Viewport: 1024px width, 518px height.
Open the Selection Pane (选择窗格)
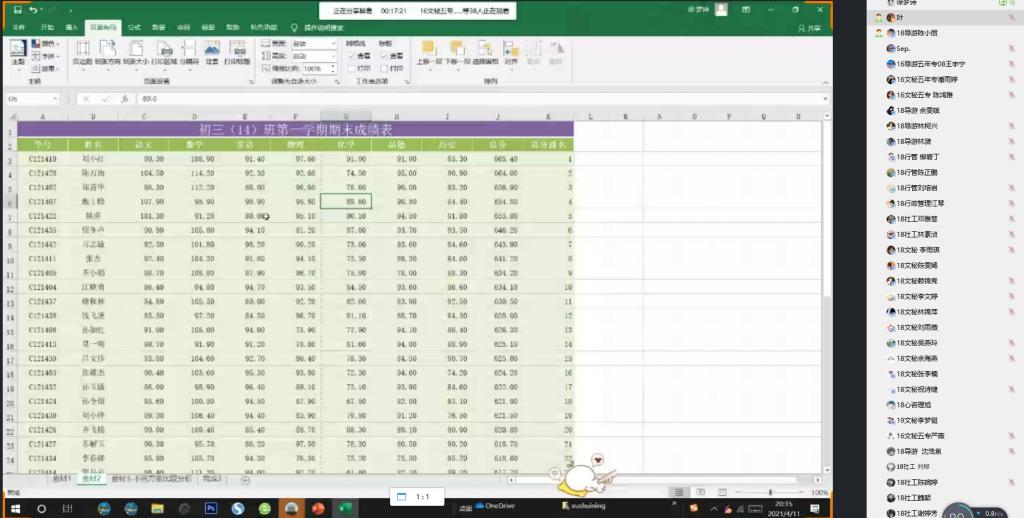coord(484,51)
